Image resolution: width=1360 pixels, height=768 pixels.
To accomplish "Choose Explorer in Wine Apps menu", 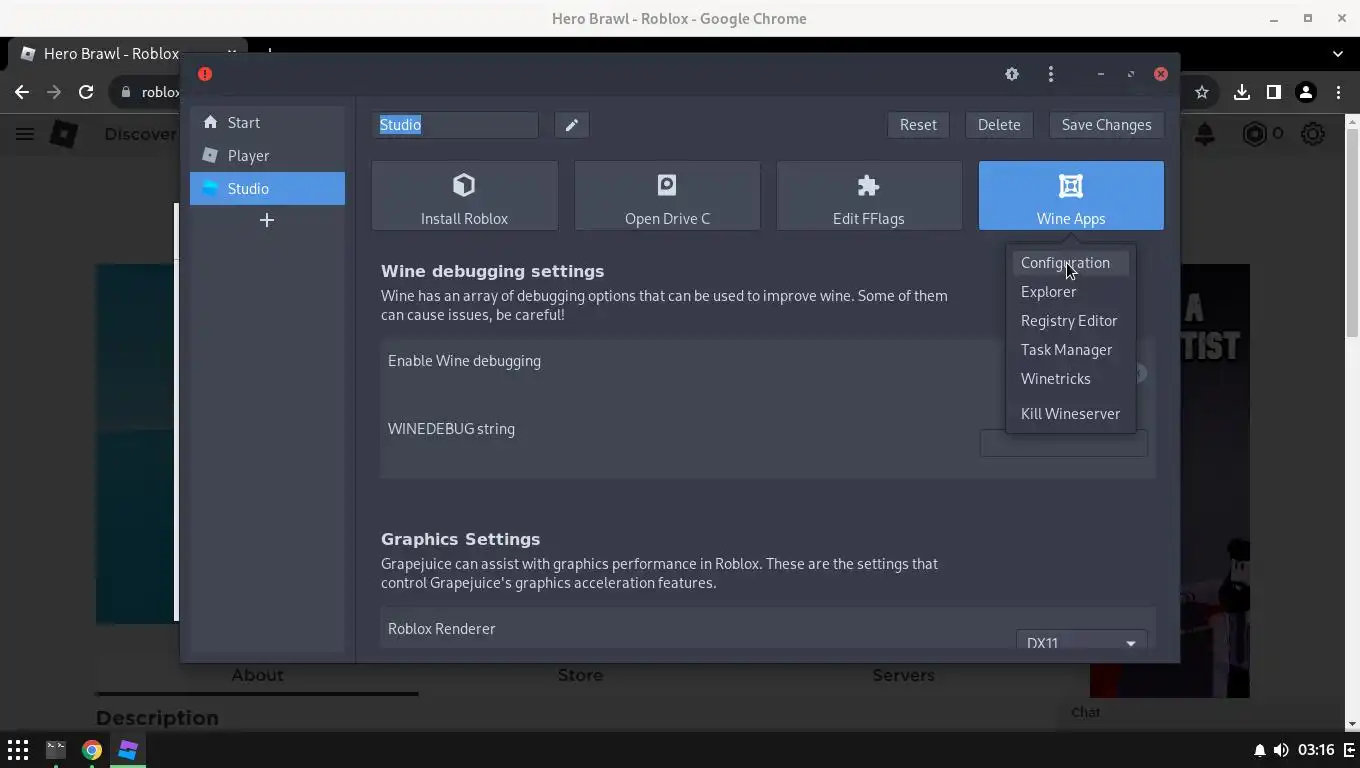I will (x=1070, y=292).
